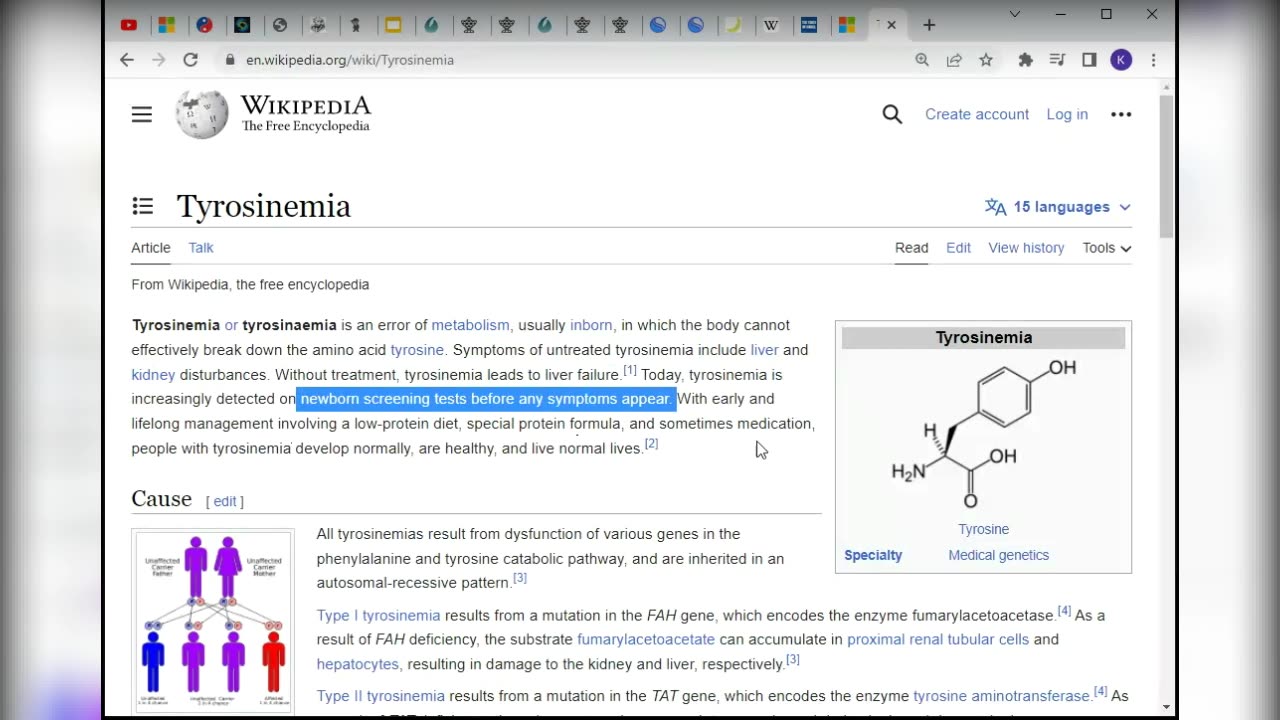Switch to the crescent moon favicon tab

click(733, 25)
